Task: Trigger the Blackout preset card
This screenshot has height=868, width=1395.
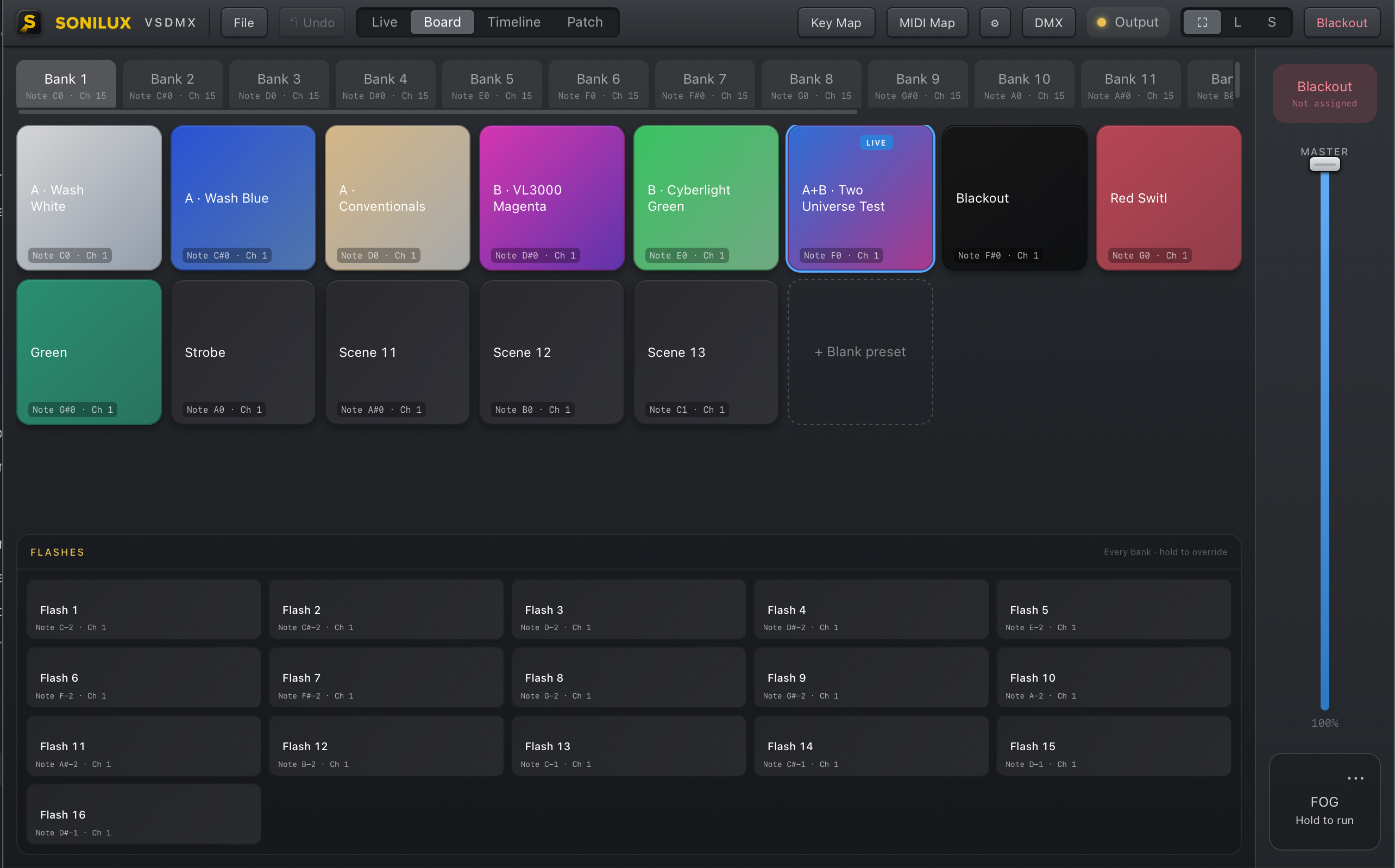Action: [1014, 198]
